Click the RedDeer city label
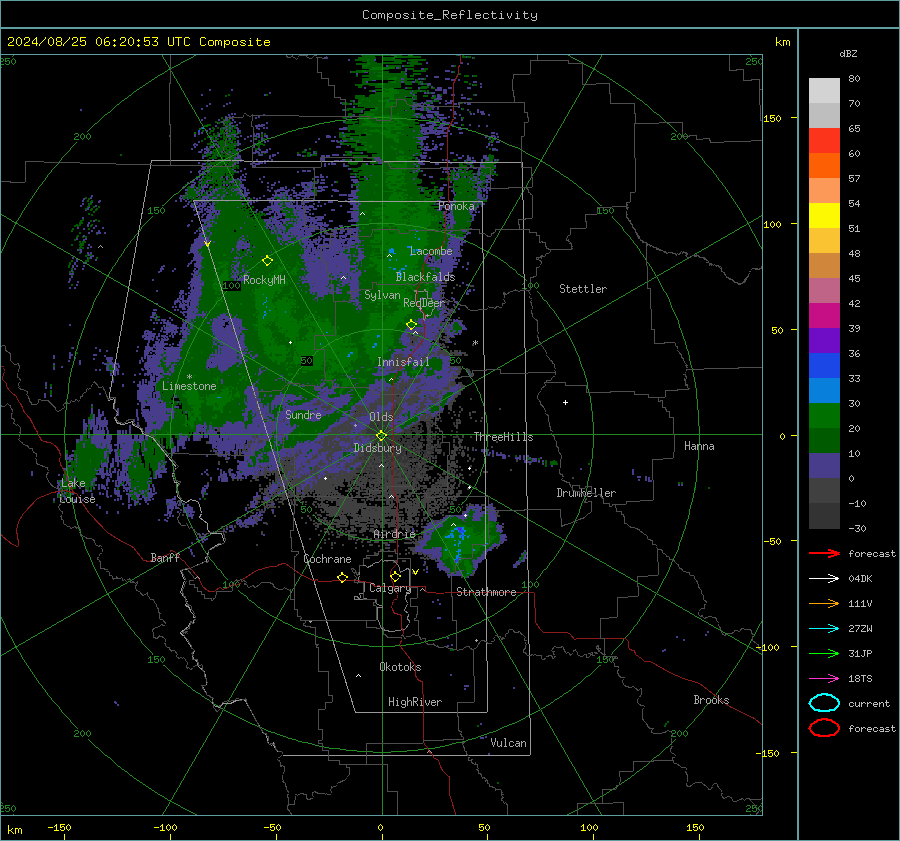The image size is (900, 841). click(424, 303)
